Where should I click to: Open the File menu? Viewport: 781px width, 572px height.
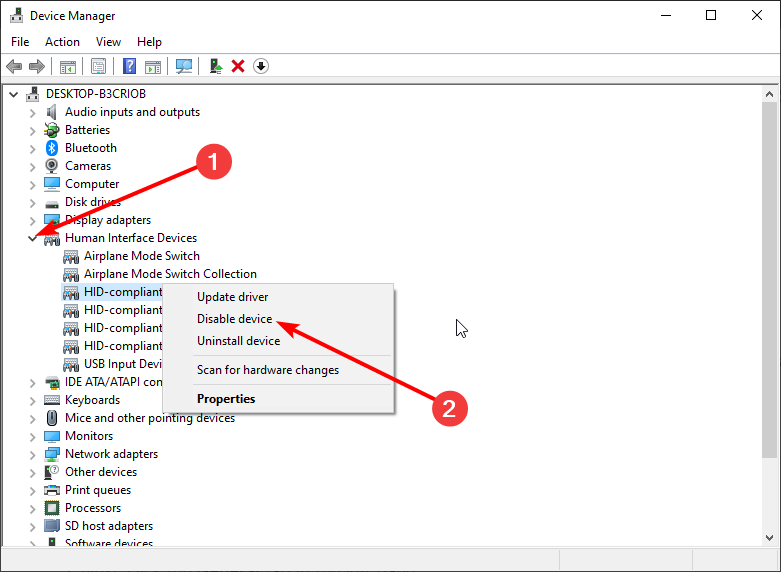[x=20, y=42]
